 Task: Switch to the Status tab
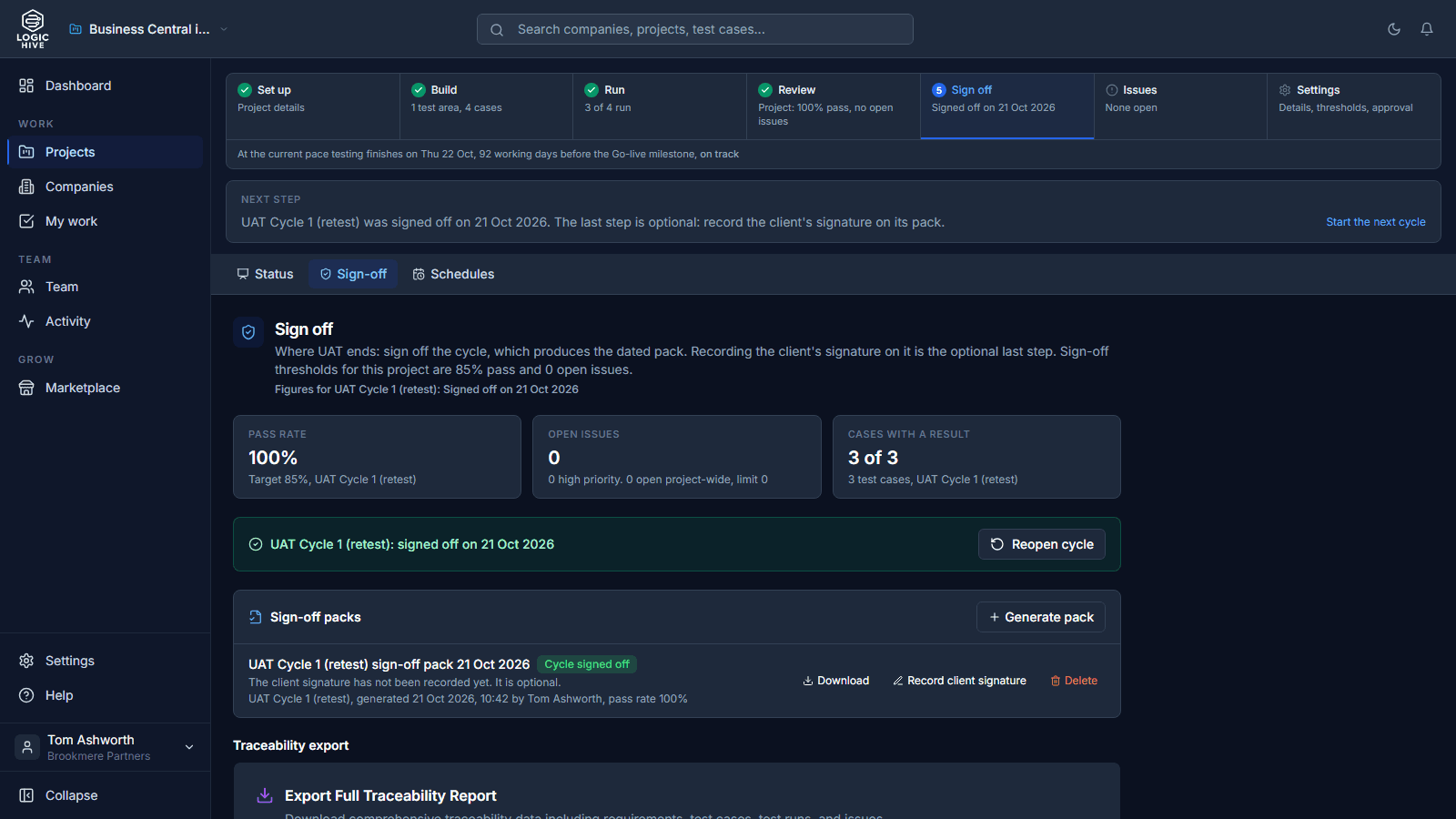265,274
